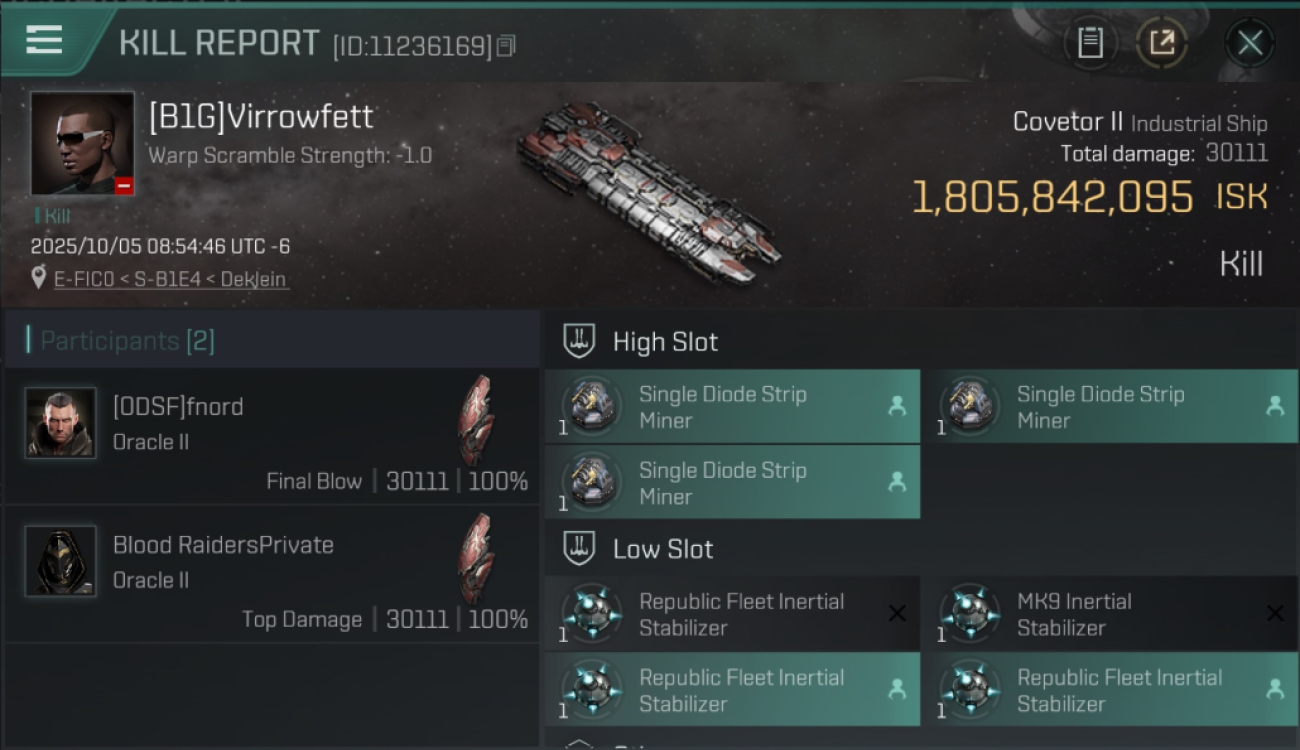This screenshot has height=750, width=1300.
Task: View fnord's pilot portrait
Action: tap(61, 423)
